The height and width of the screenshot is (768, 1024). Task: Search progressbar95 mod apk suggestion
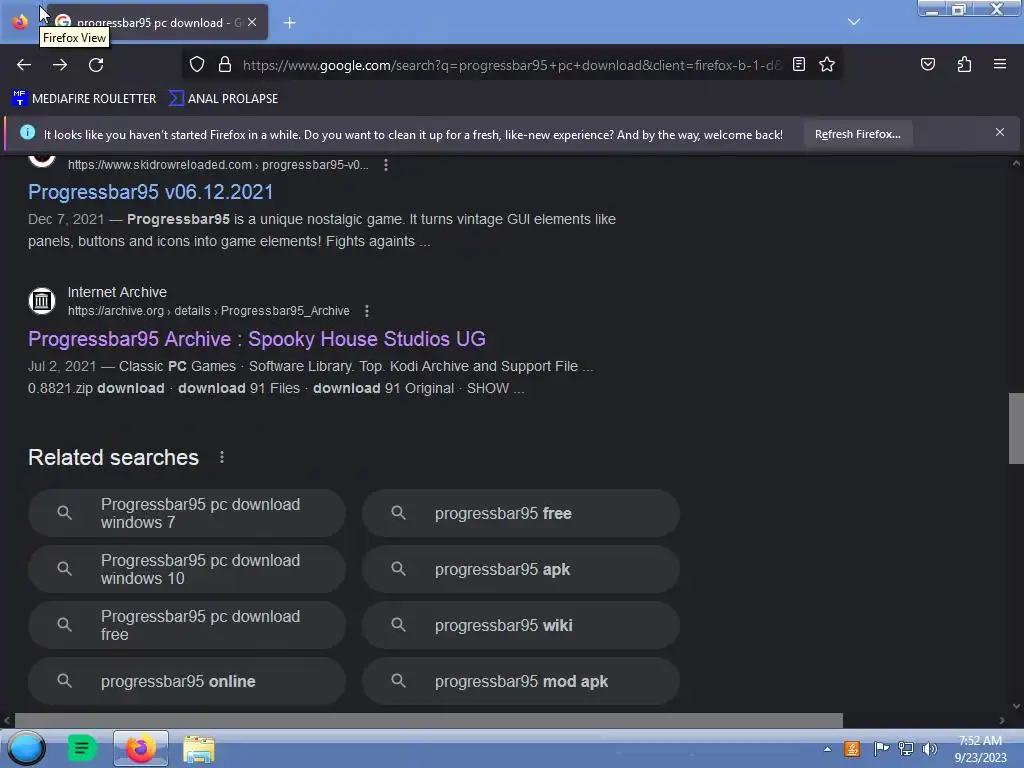521,681
